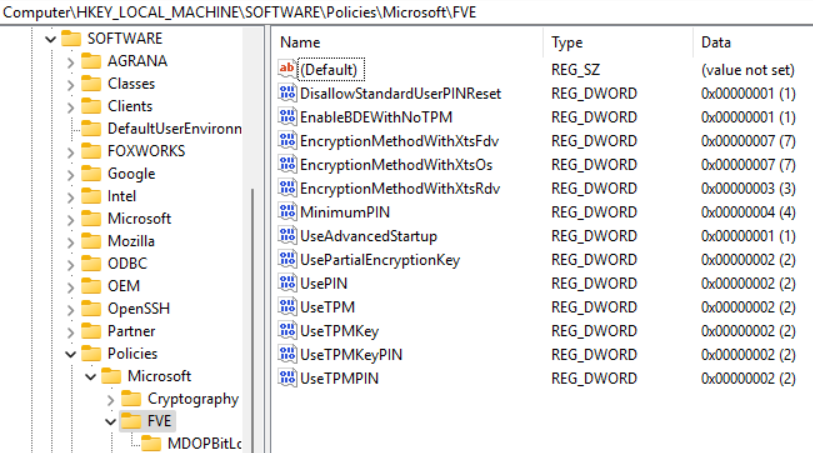
Task: Select the Partner tree label
Action: pos(131,331)
